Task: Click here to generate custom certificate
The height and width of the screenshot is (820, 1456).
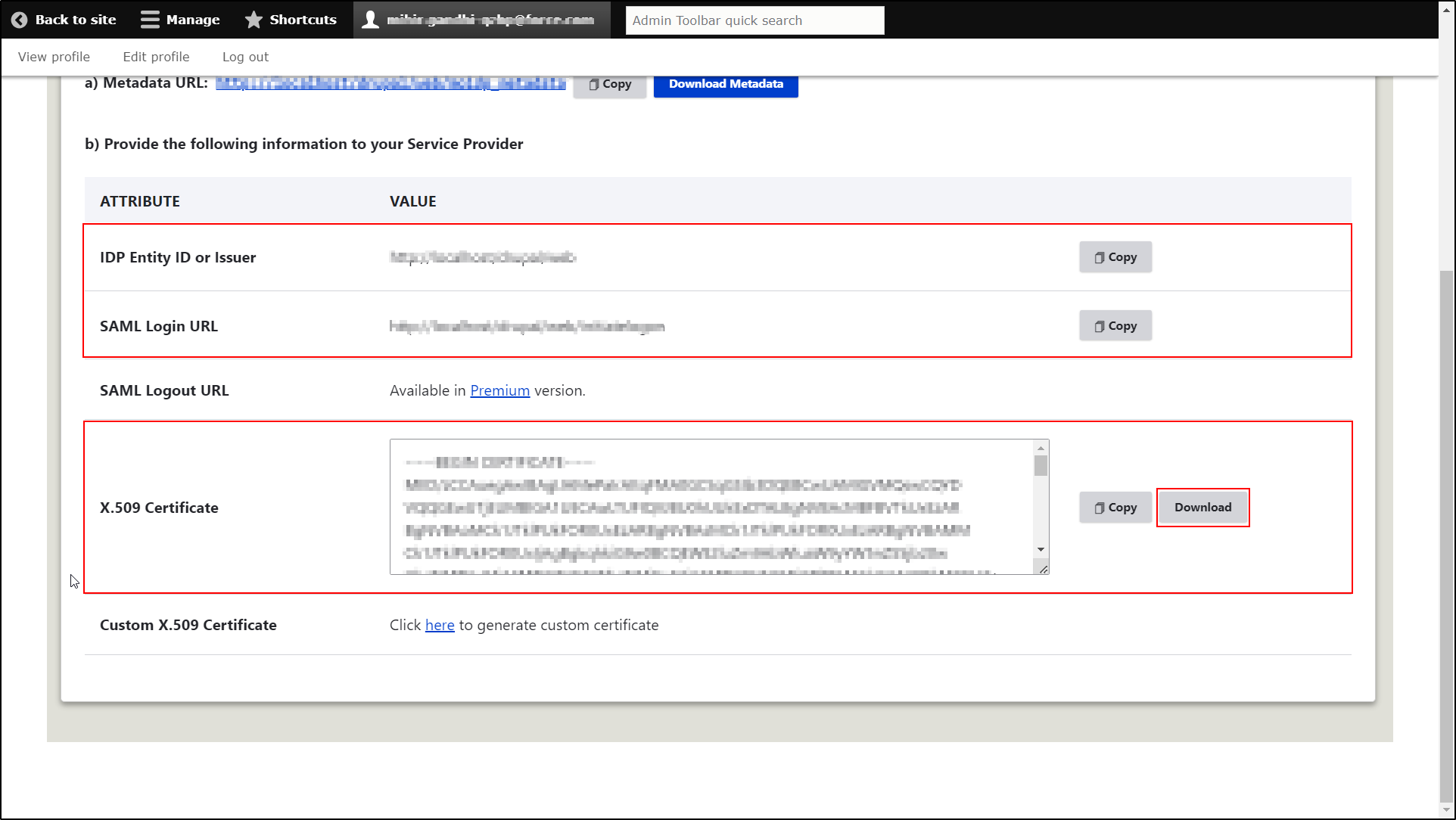Action: coord(440,625)
